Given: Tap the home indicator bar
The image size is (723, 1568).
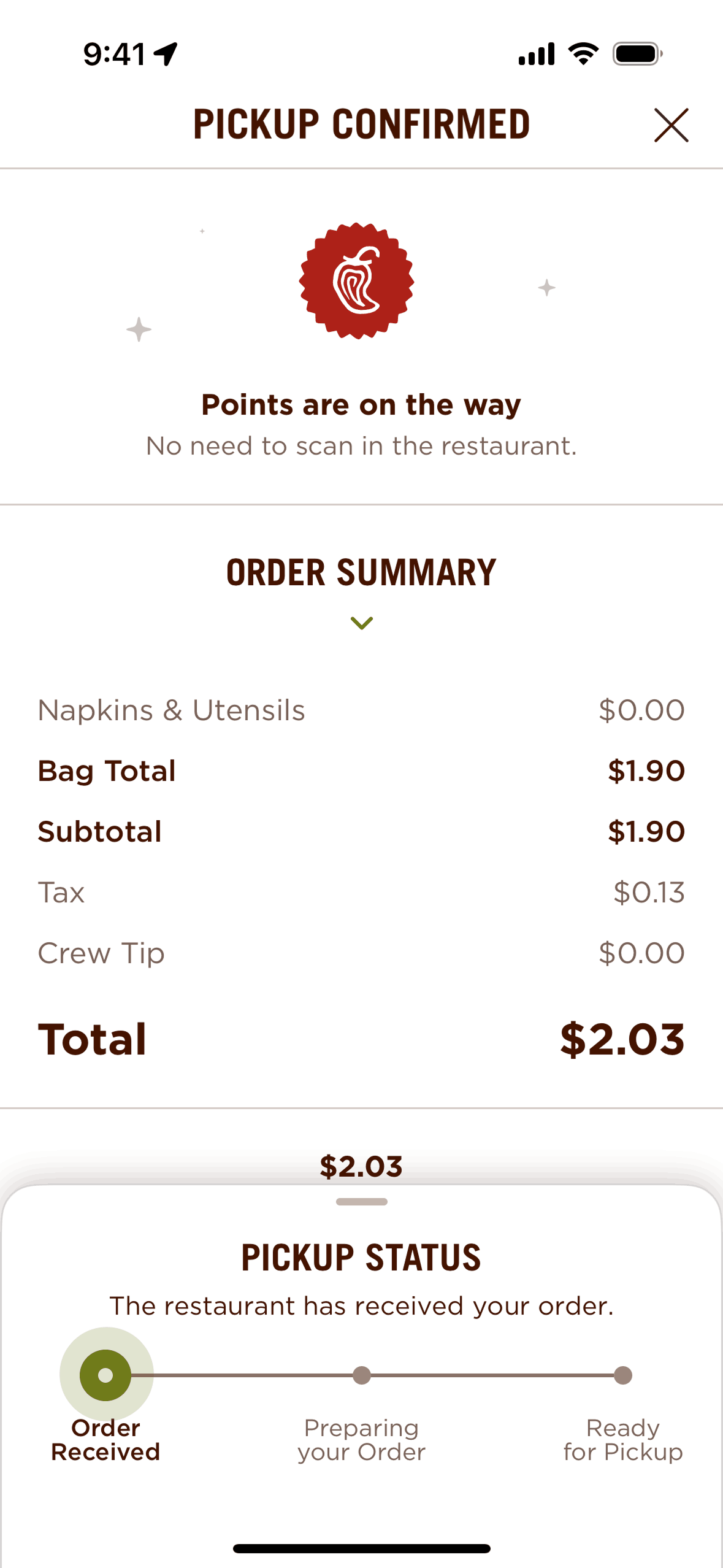Looking at the screenshot, I should [x=361, y=1548].
